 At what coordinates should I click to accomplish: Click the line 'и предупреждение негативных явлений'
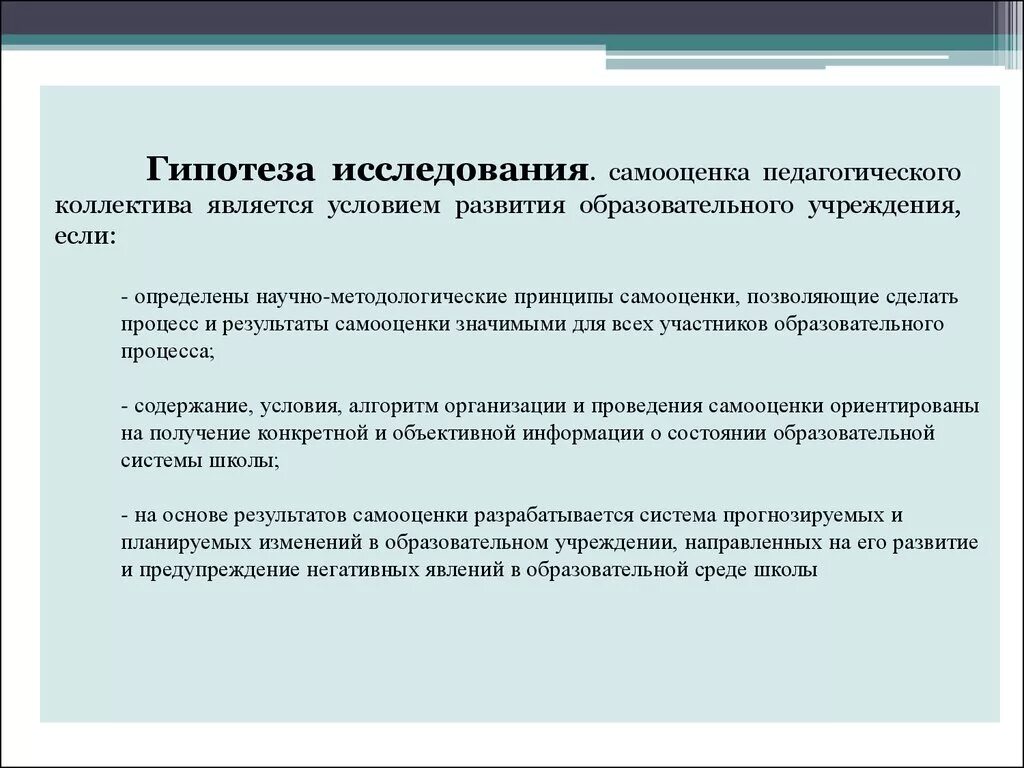(469, 570)
